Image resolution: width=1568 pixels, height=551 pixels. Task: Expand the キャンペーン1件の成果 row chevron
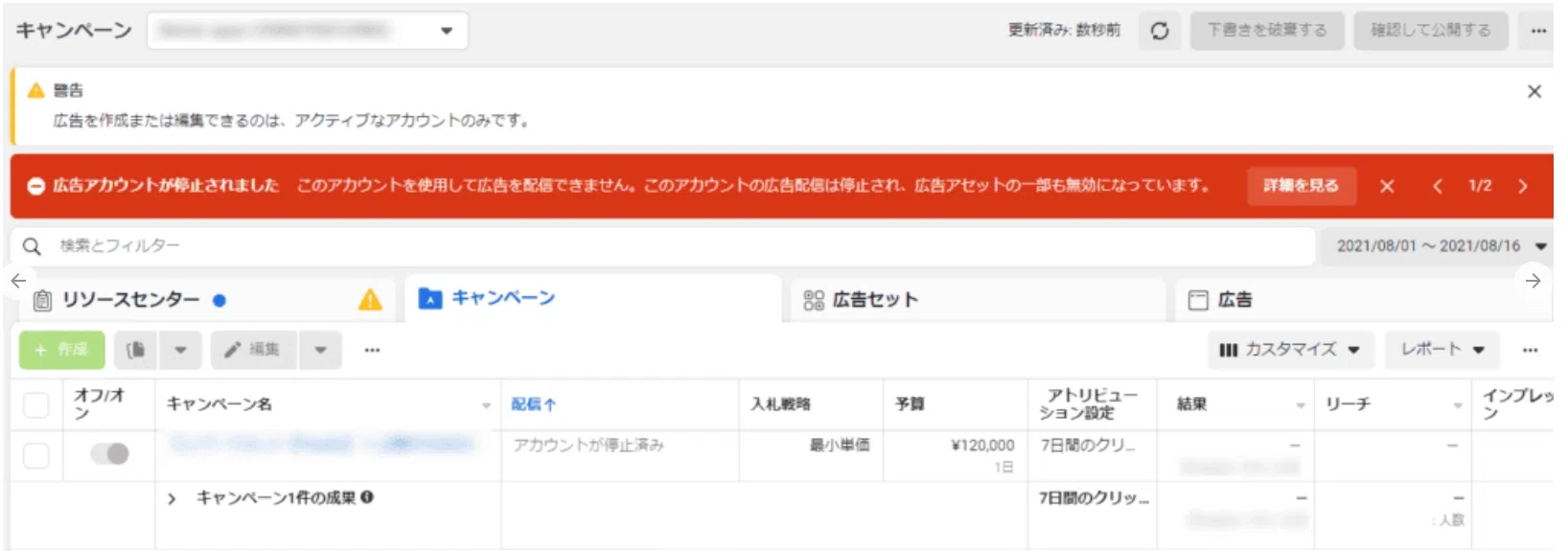(172, 498)
